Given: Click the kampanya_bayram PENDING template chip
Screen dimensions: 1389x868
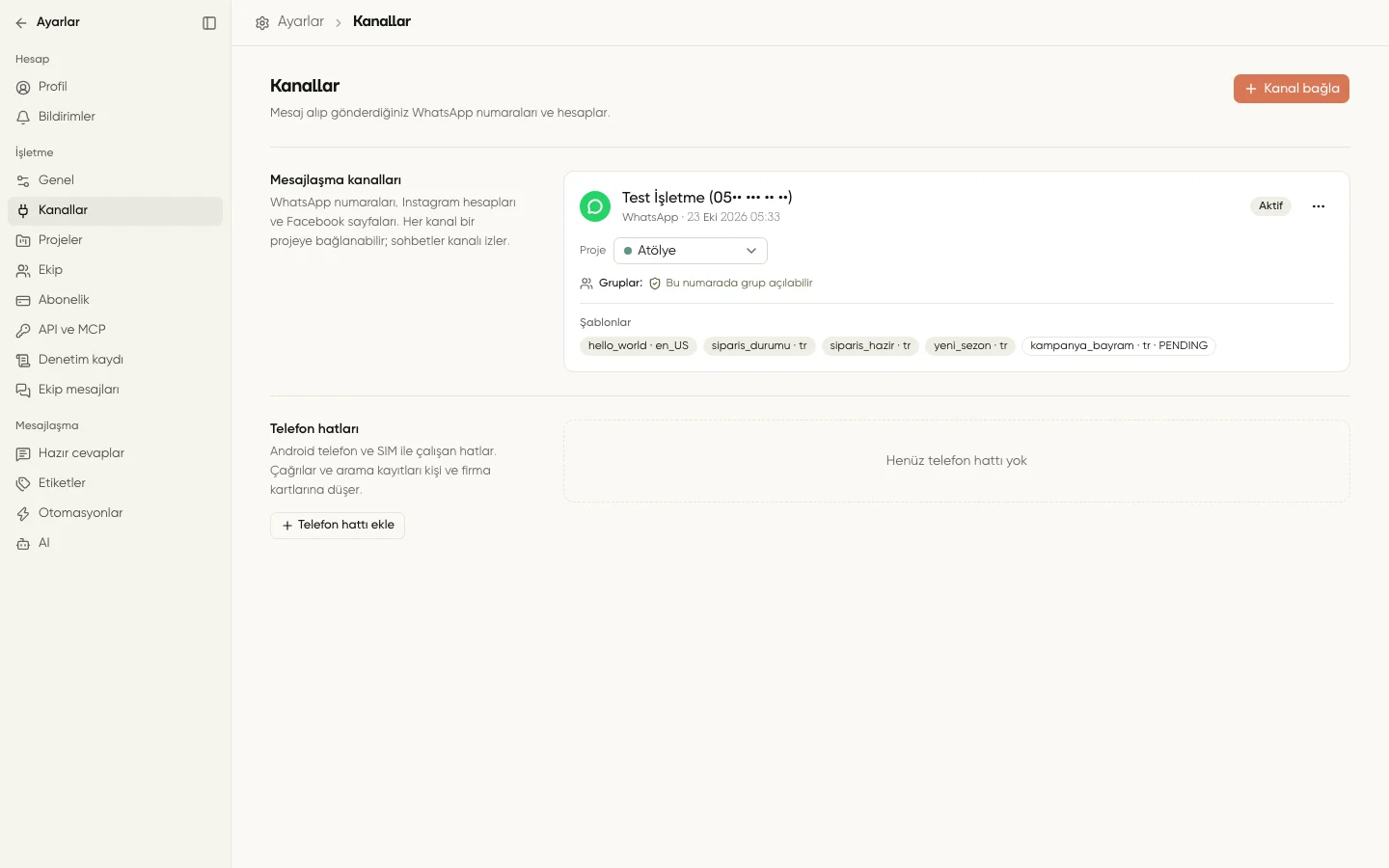Looking at the screenshot, I should (1119, 346).
